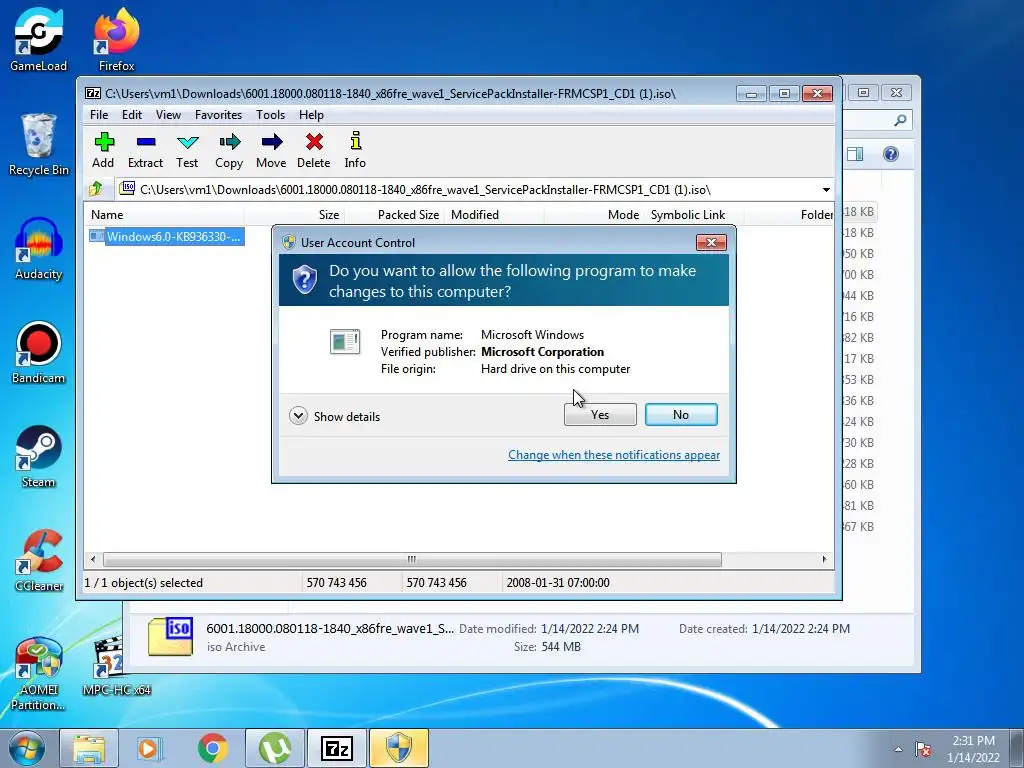Click the horizontal scrollbar thumb in 7-Zip
This screenshot has width=1024, height=768.
(x=412, y=560)
